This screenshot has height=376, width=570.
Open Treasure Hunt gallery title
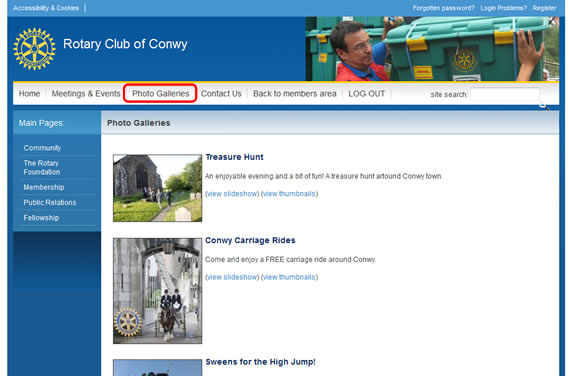point(234,157)
